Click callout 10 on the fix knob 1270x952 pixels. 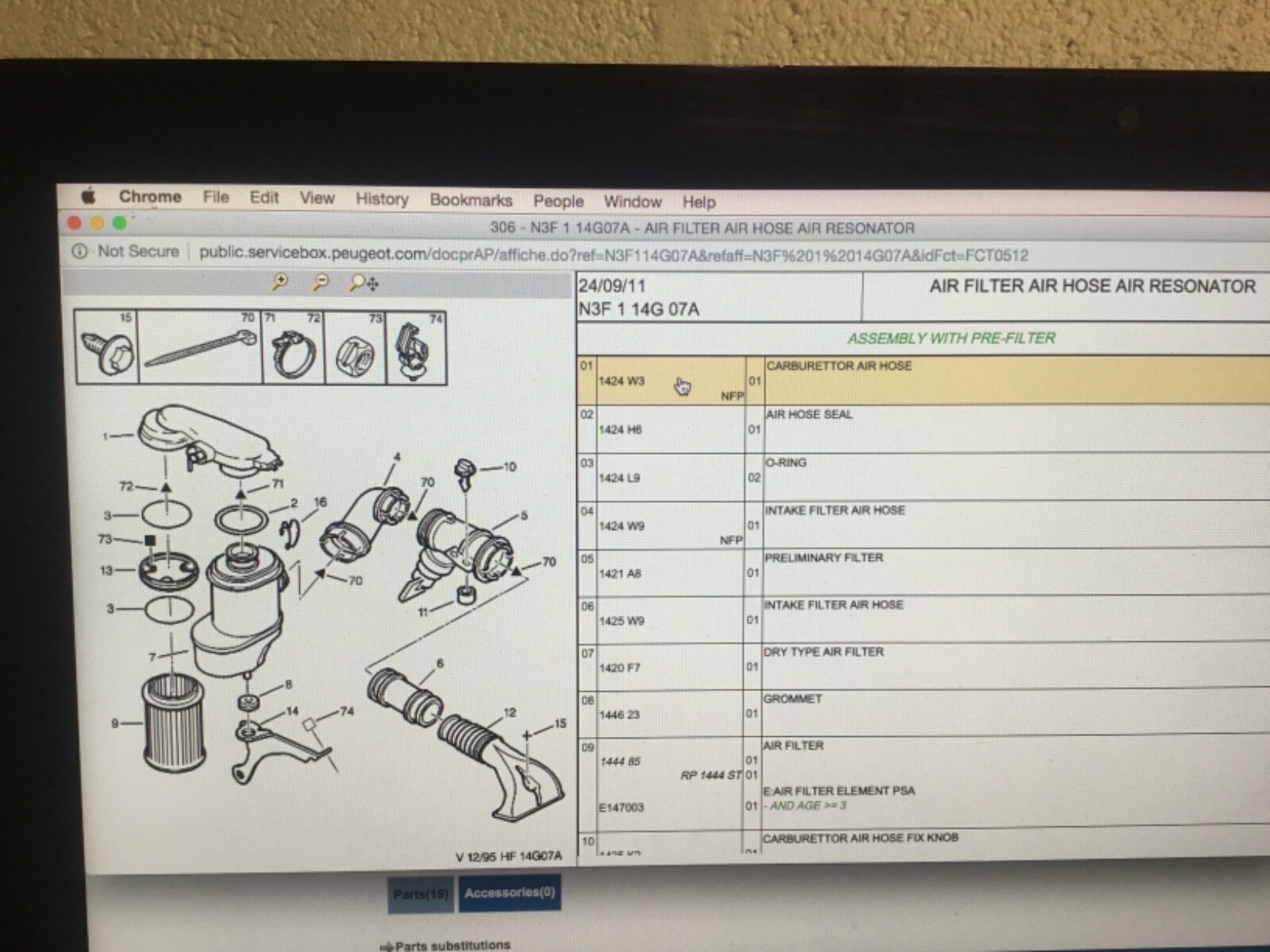coord(509,466)
